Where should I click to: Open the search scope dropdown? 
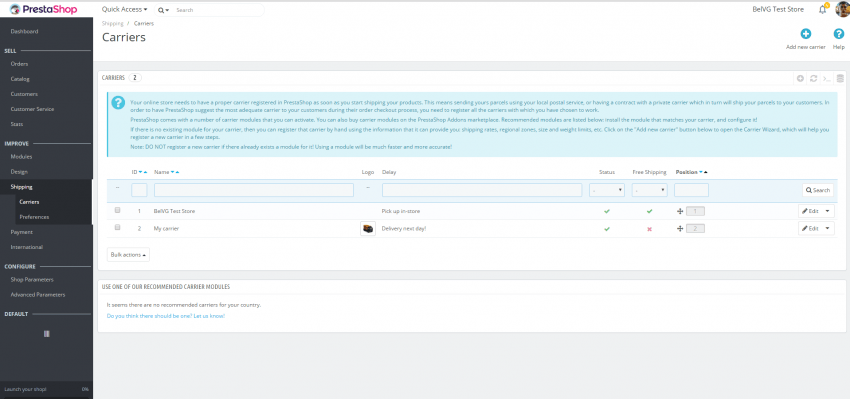pos(164,10)
